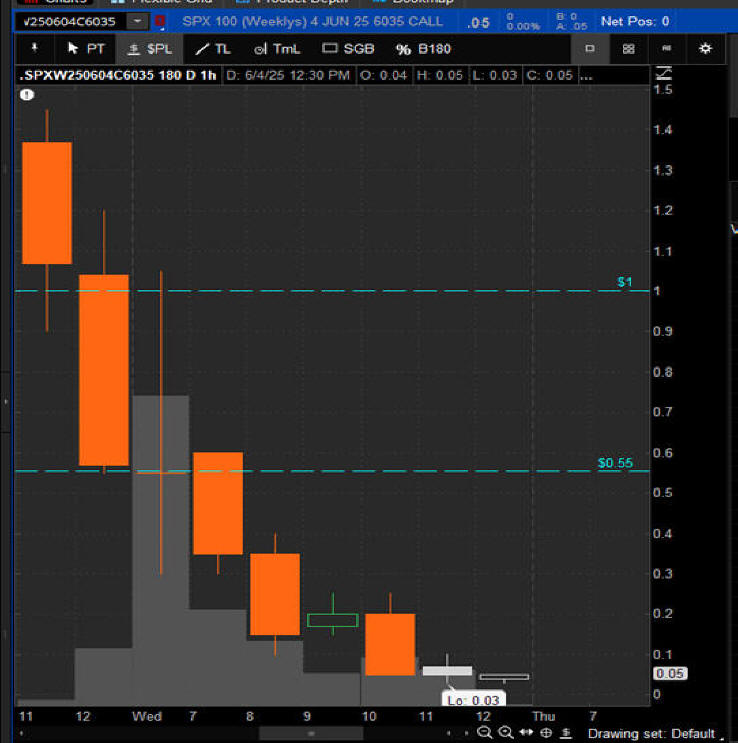Click the $1 price level label
The image size is (738, 743).
coord(624,282)
